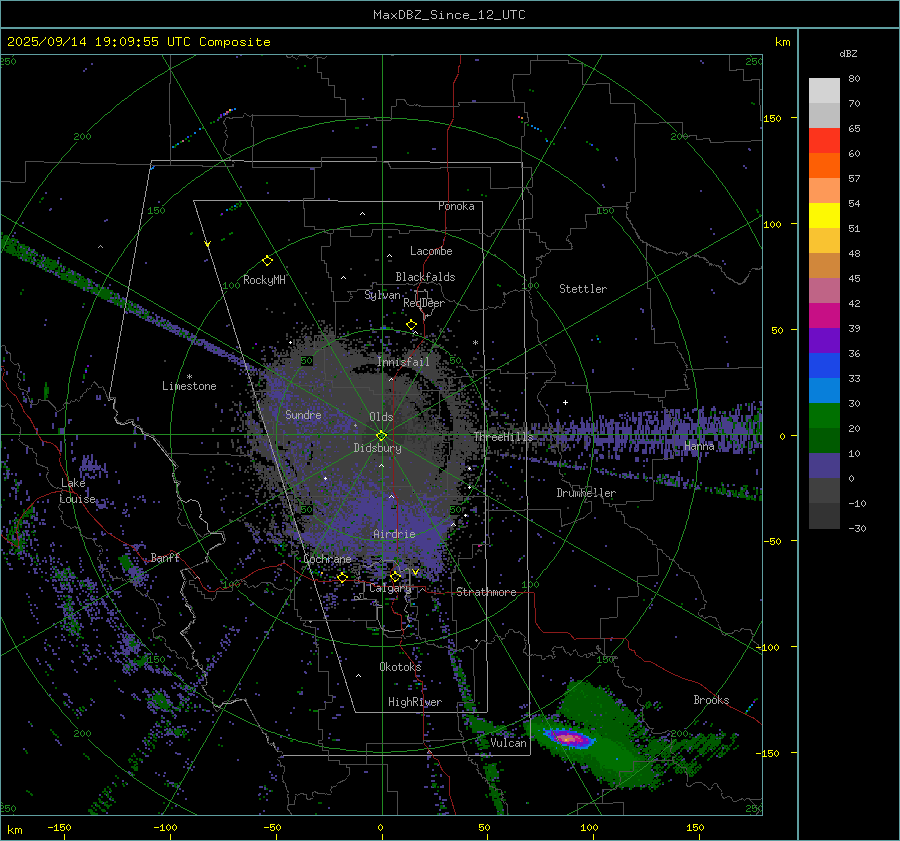Screen dimensions: 900x841
Task: Click the Banff town label
Action: pos(165,557)
